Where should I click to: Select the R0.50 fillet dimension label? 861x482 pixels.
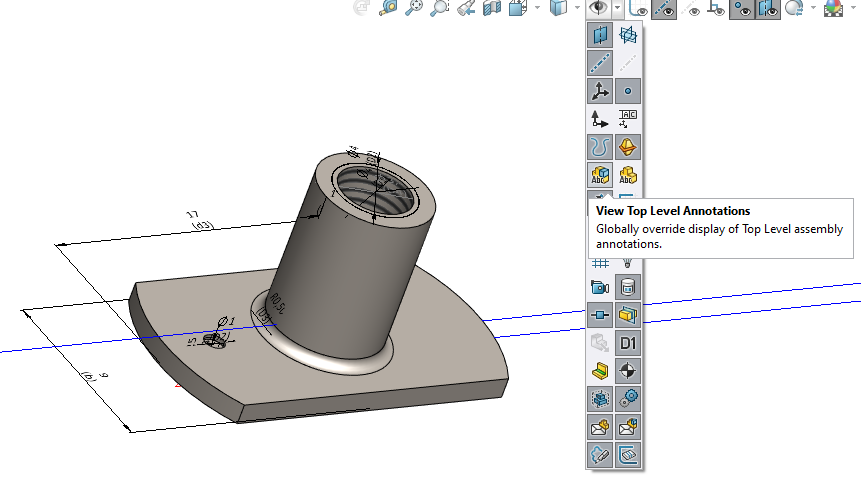click(278, 304)
